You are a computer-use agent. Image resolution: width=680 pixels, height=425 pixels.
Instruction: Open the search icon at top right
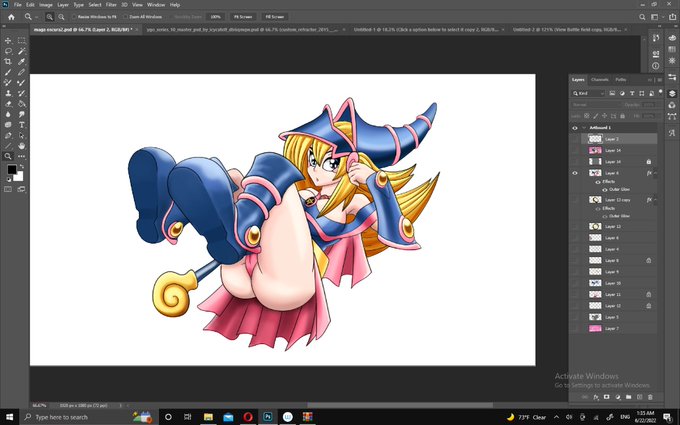click(642, 17)
